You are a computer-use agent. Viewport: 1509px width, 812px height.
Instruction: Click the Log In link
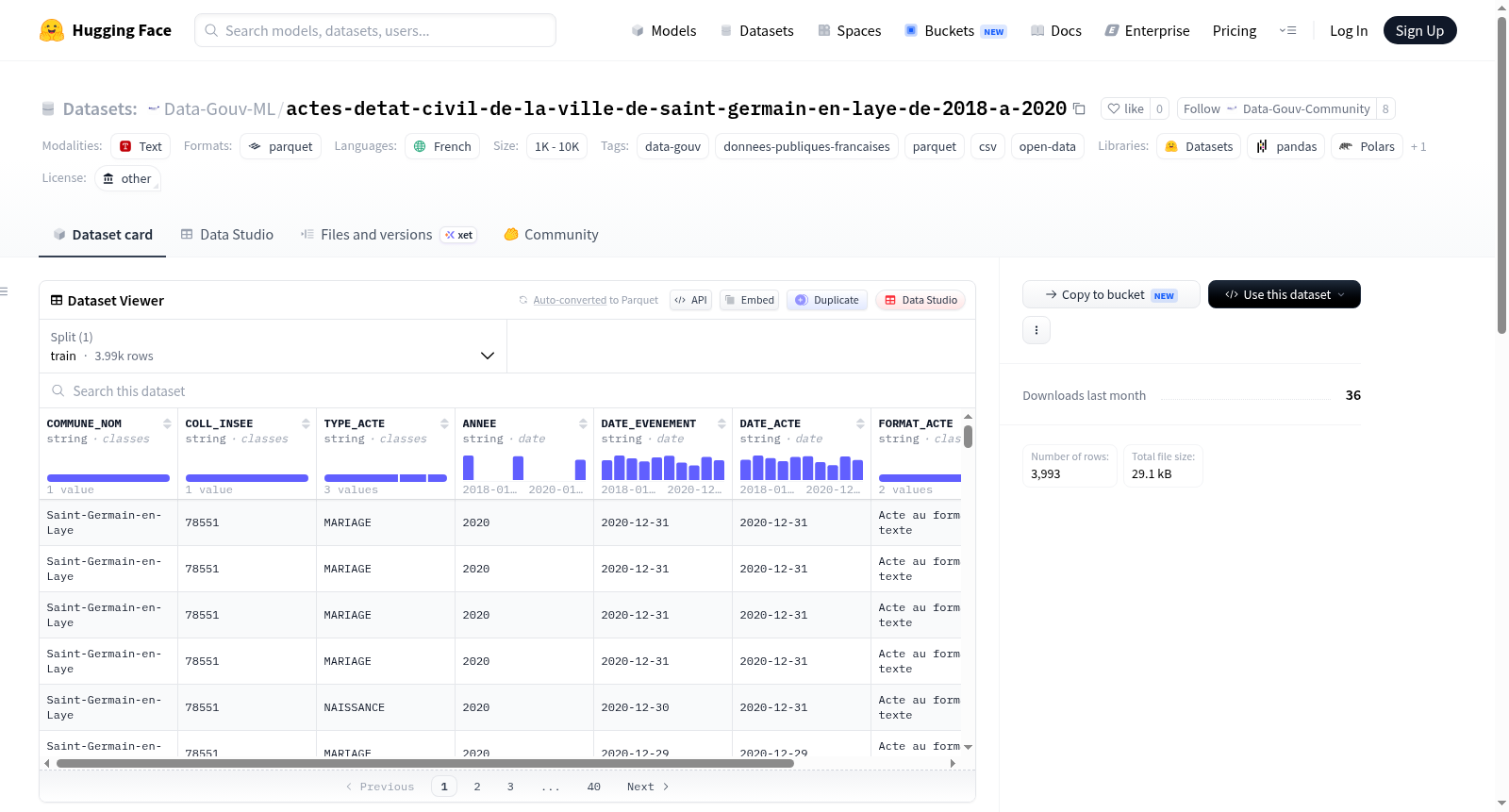click(1349, 31)
